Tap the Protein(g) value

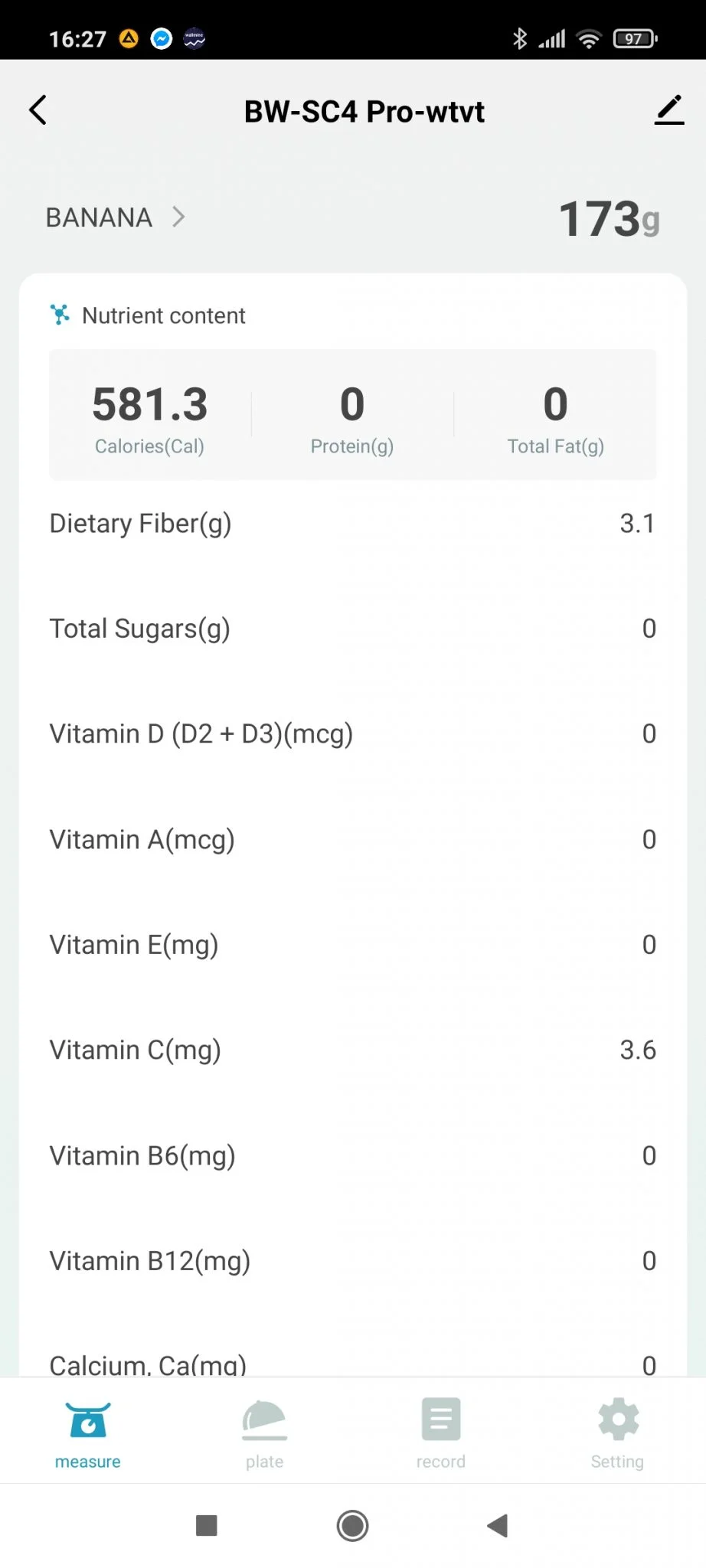tap(352, 404)
